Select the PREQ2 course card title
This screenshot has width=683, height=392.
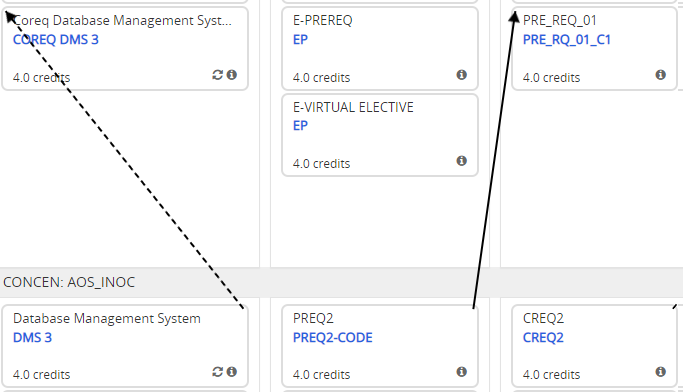click(313, 318)
